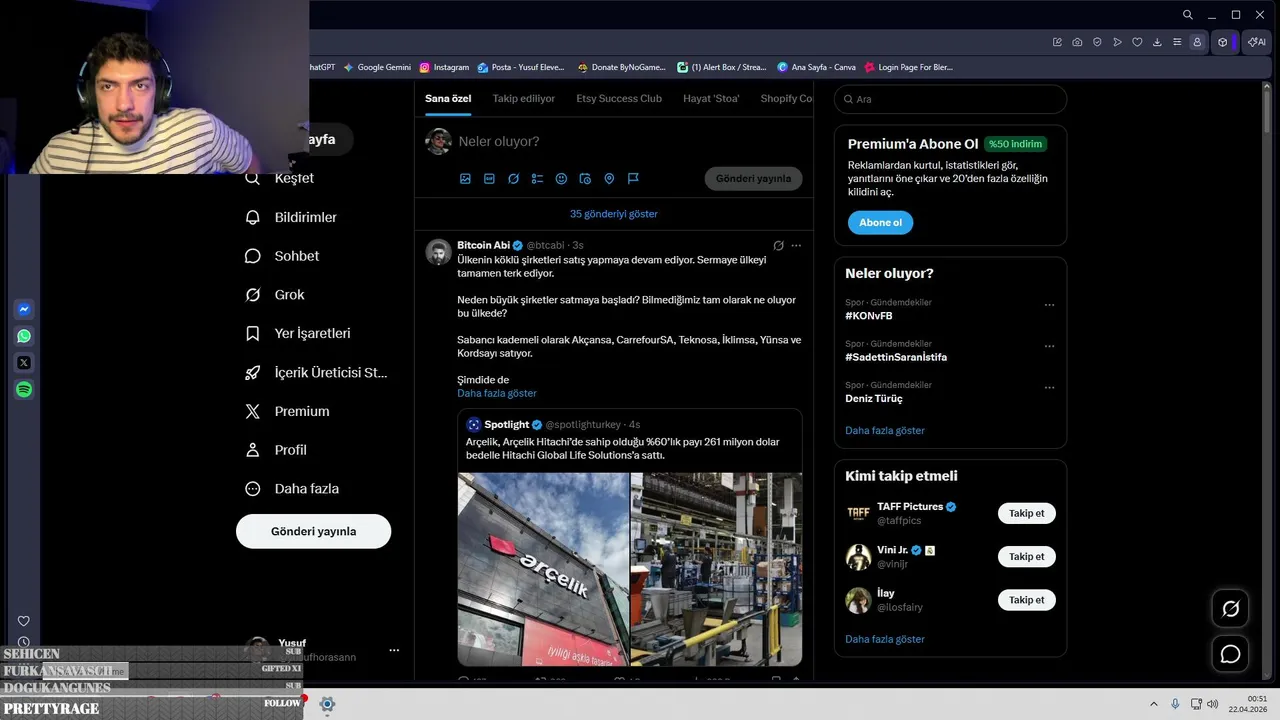Open WhatsApp in browser sidebar

[24, 336]
